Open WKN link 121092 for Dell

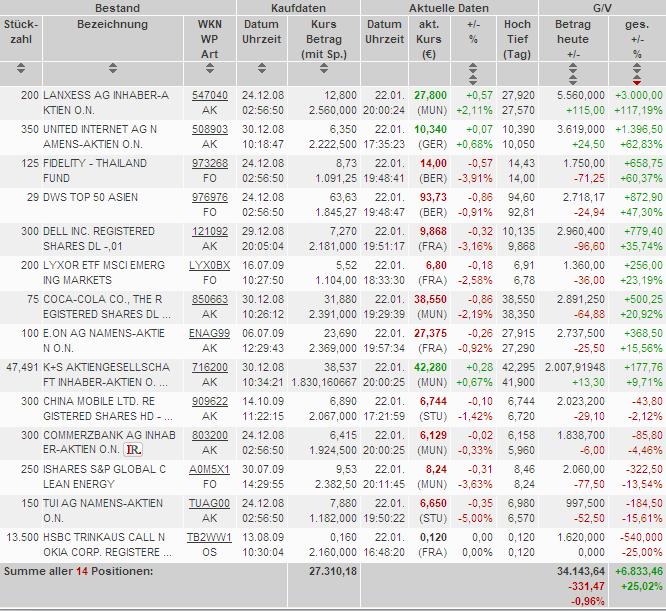click(210, 231)
